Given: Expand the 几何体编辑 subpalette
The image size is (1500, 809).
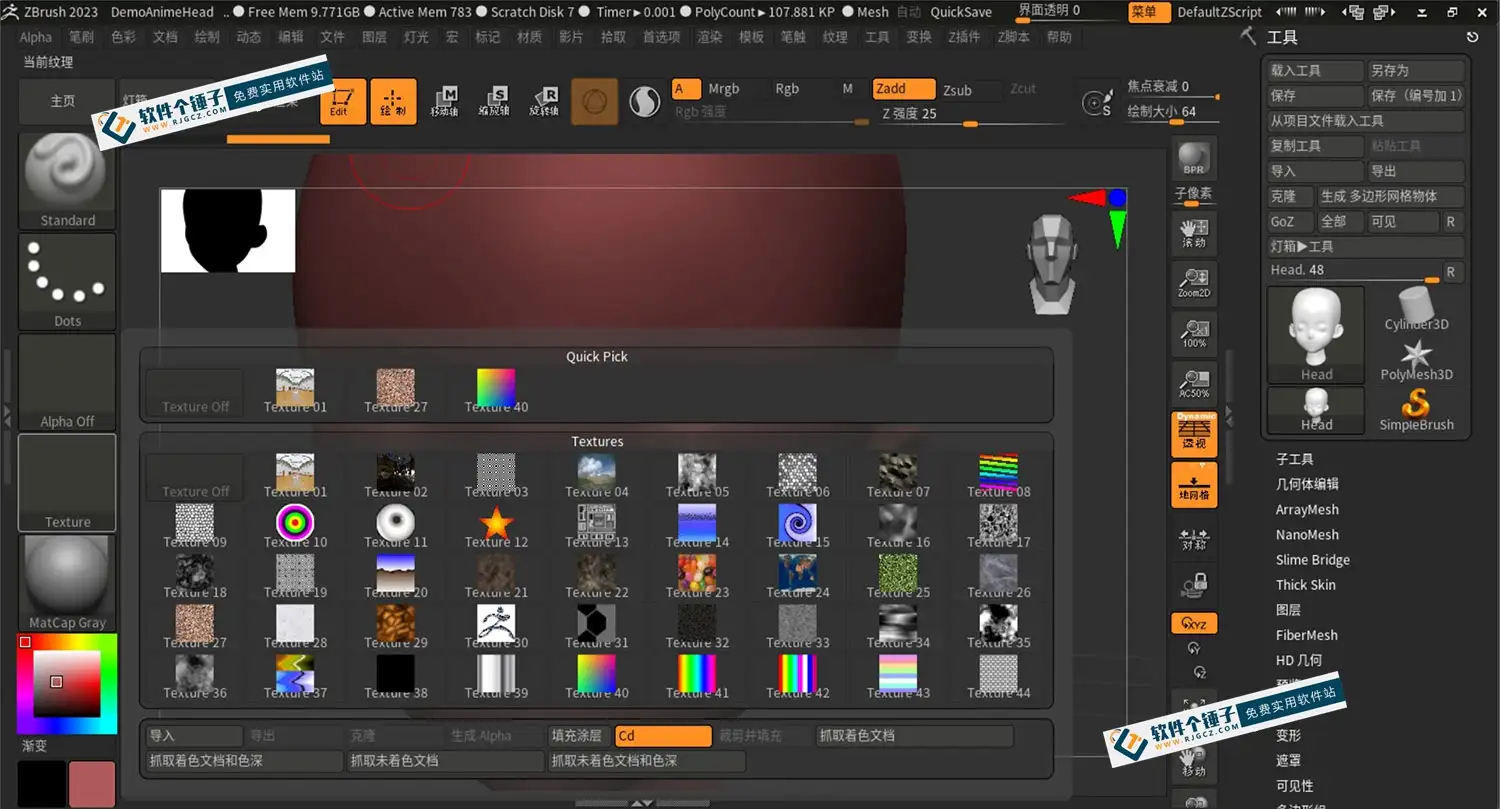Looking at the screenshot, I should click(1307, 484).
